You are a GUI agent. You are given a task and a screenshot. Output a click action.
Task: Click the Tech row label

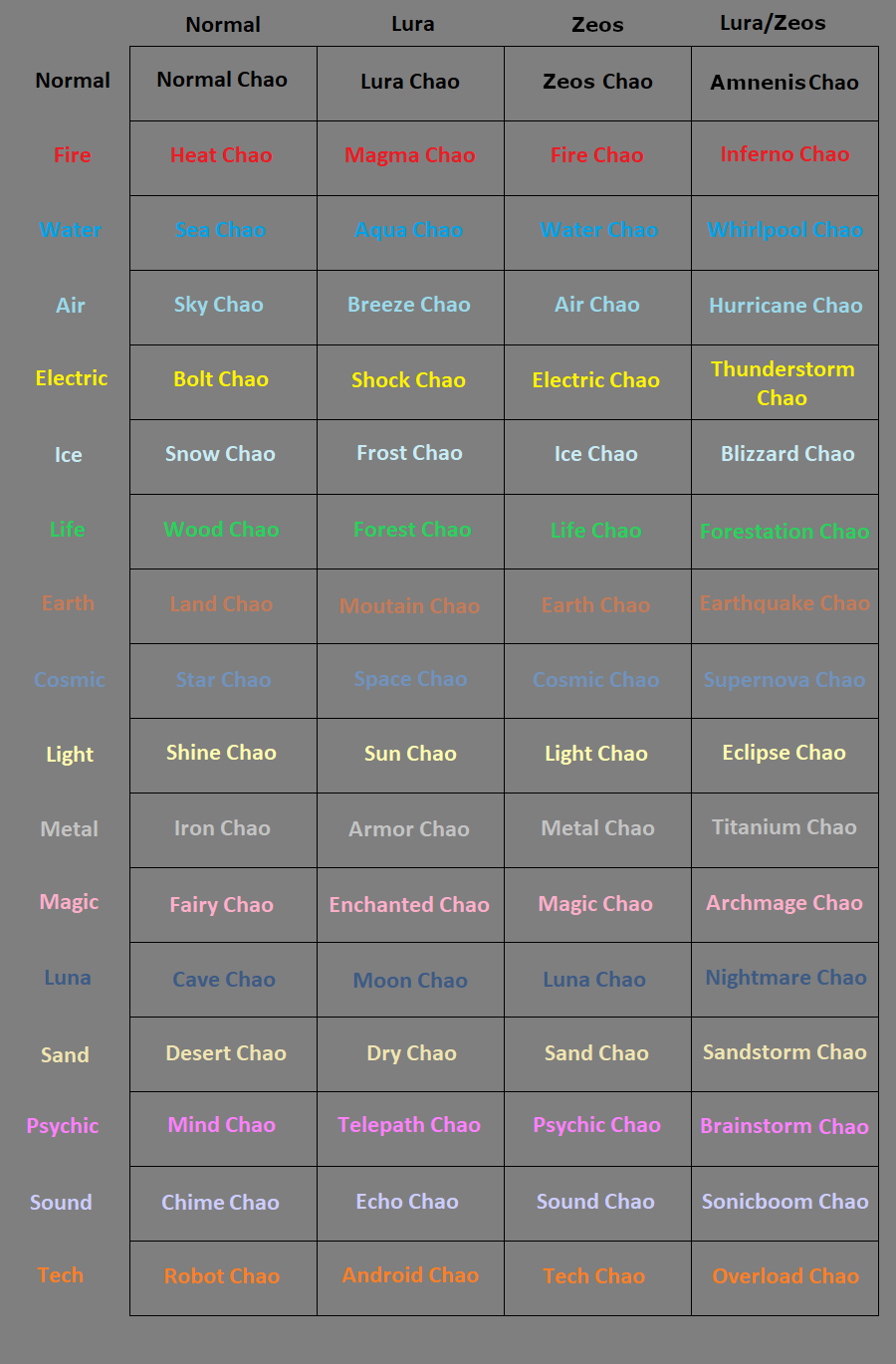61,1275
